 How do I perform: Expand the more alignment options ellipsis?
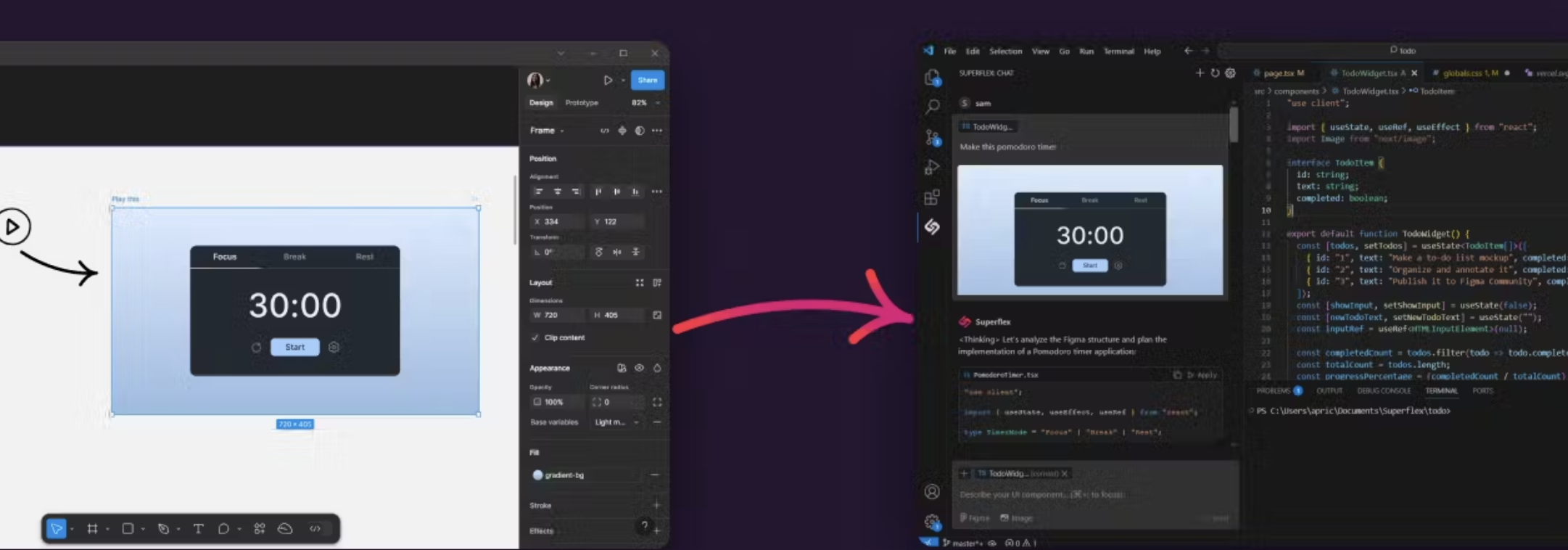coord(657,192)
